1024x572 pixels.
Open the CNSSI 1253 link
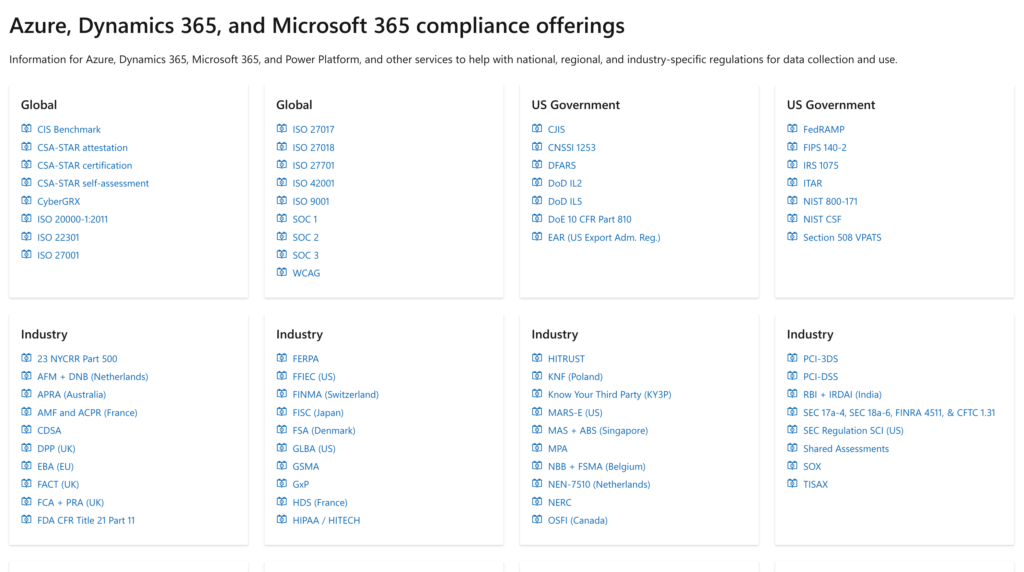coord(571,148)
